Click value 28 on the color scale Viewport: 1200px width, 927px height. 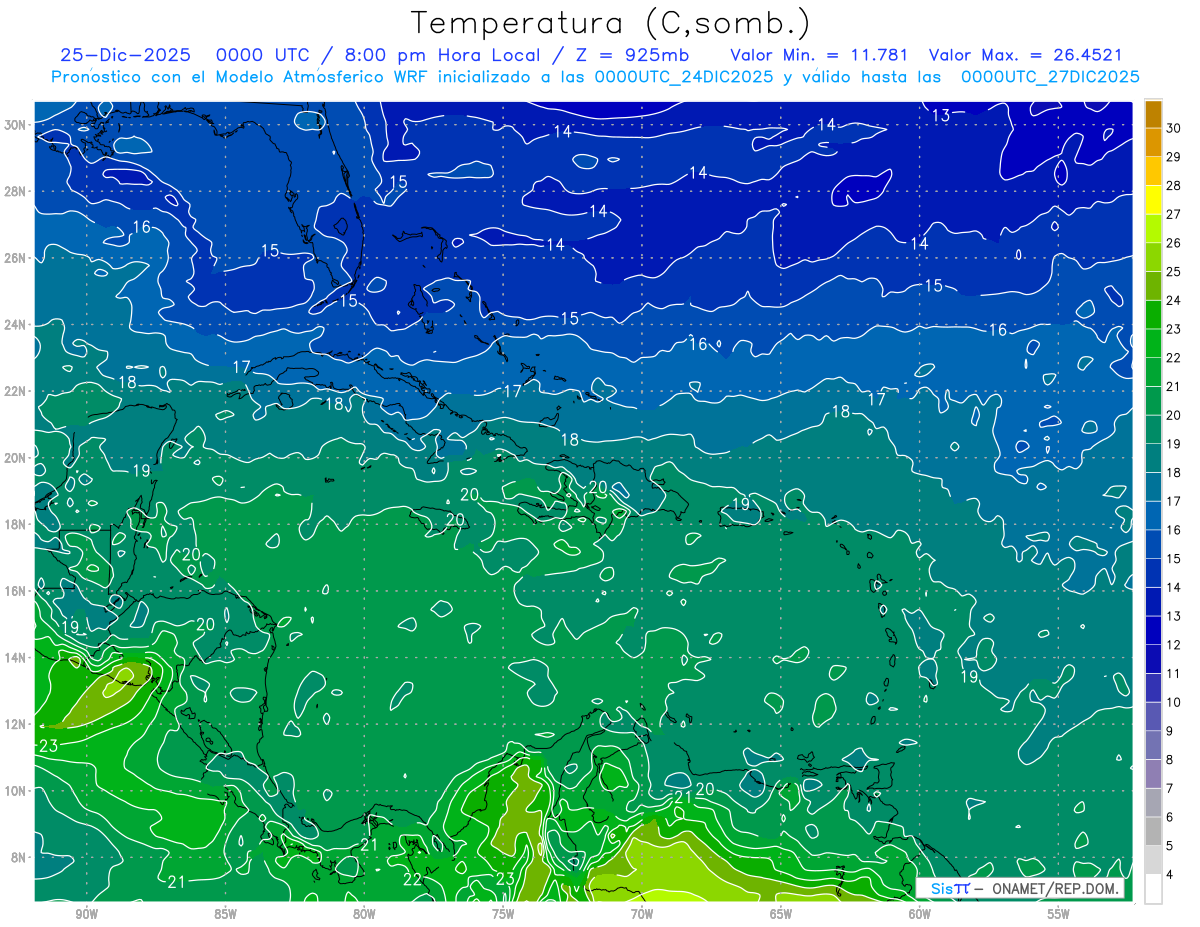[x=1174, y=185]
